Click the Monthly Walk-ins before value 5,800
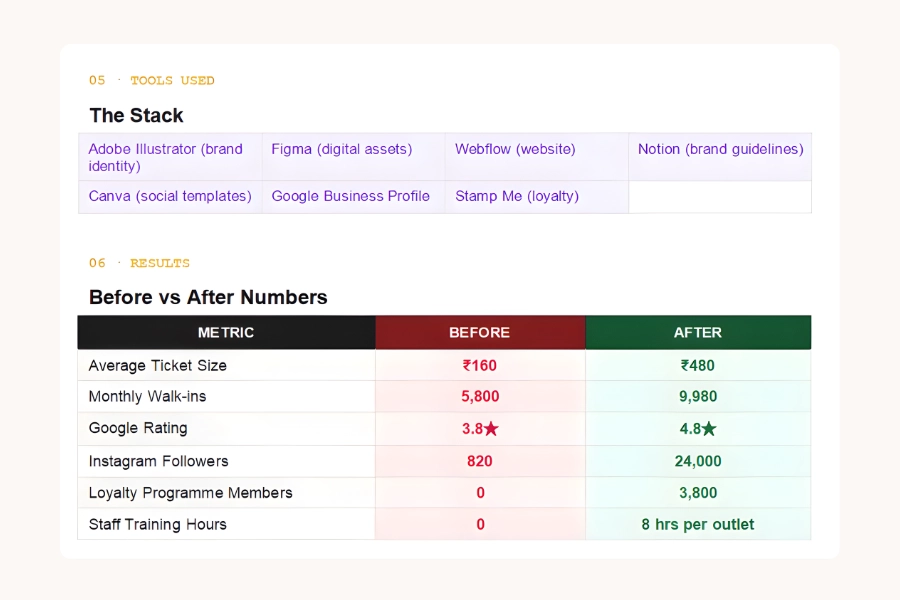 [x=480, y=396]
